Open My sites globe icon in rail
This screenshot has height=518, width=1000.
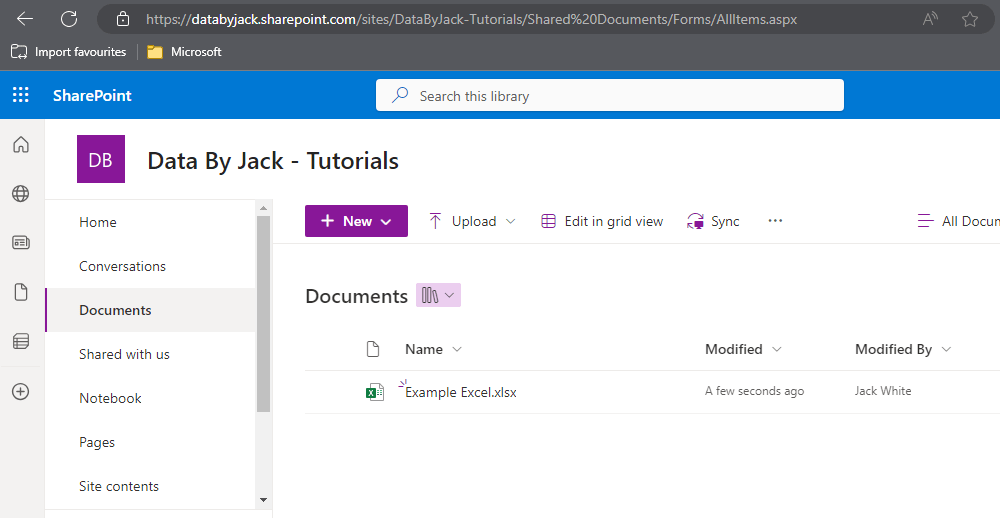click(x=20, y=194)
